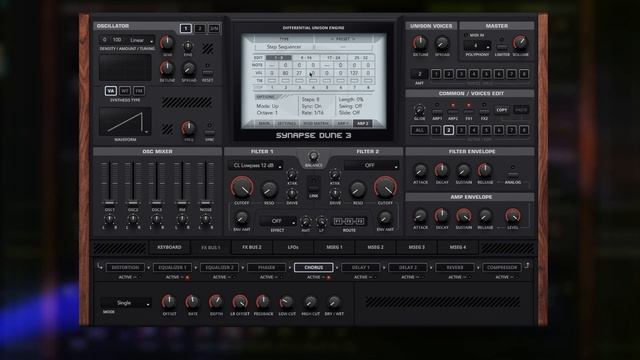Click the Filter Envelope Decay knob

(442, 171)
